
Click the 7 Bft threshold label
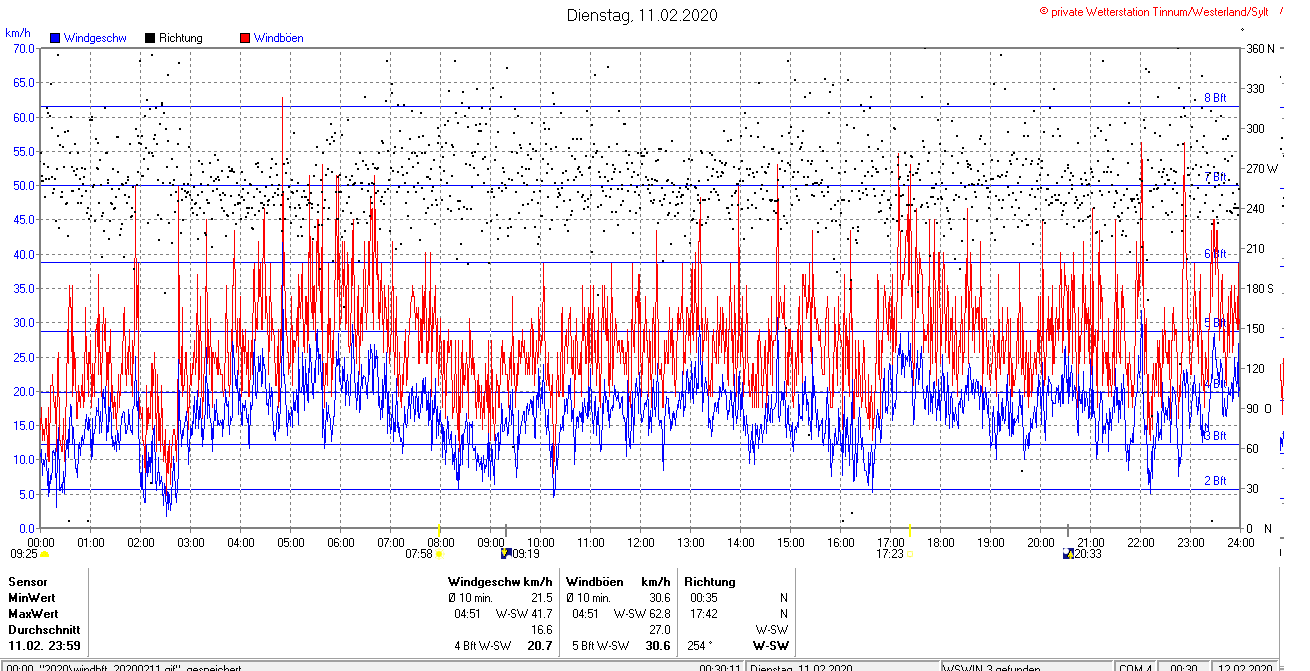click(1214, 177)
